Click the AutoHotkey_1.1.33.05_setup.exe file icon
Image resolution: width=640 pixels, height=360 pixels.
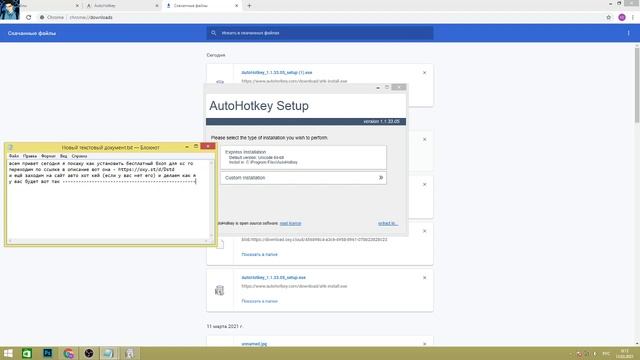pos(220,290)
